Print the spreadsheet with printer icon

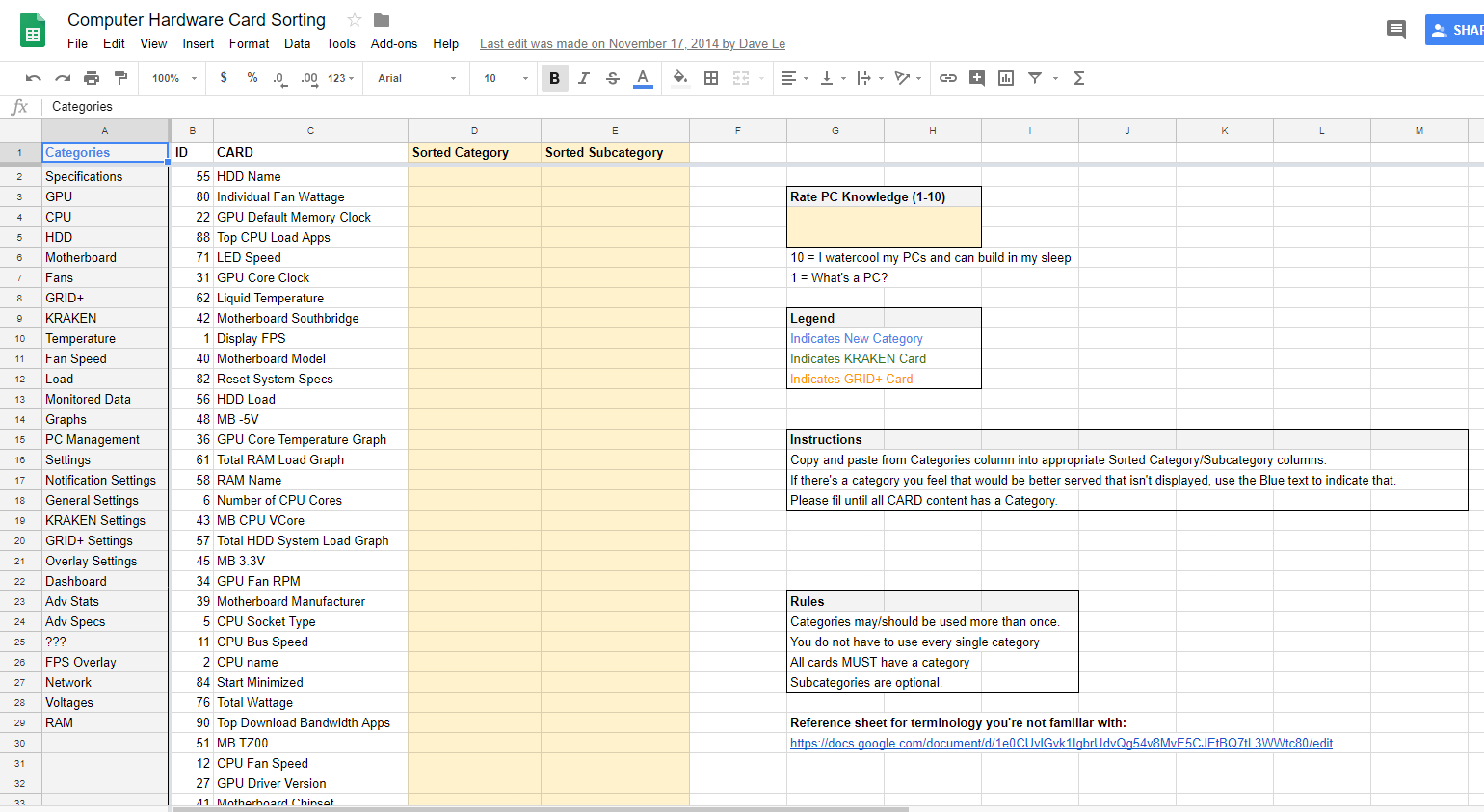pyautogui.click(x=92, y=78)
